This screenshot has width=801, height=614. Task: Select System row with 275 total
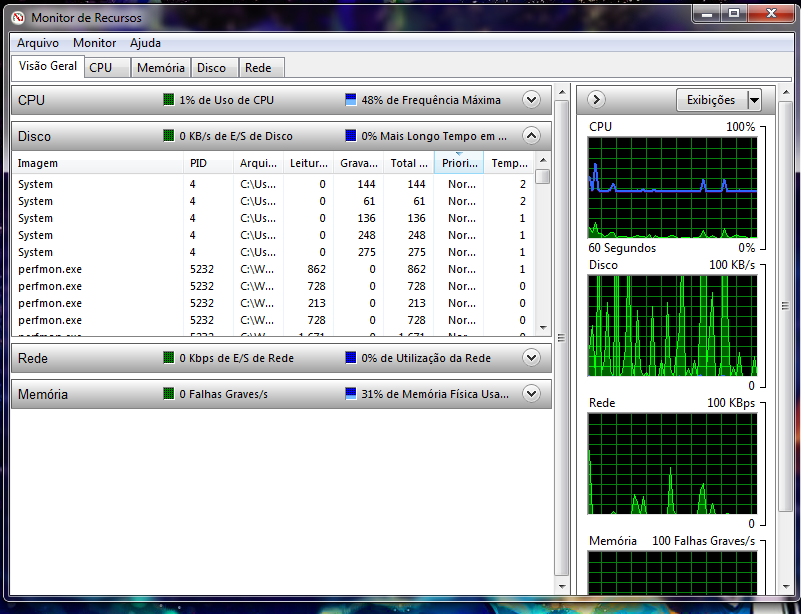pyautogui.click(x=273, y=252)
